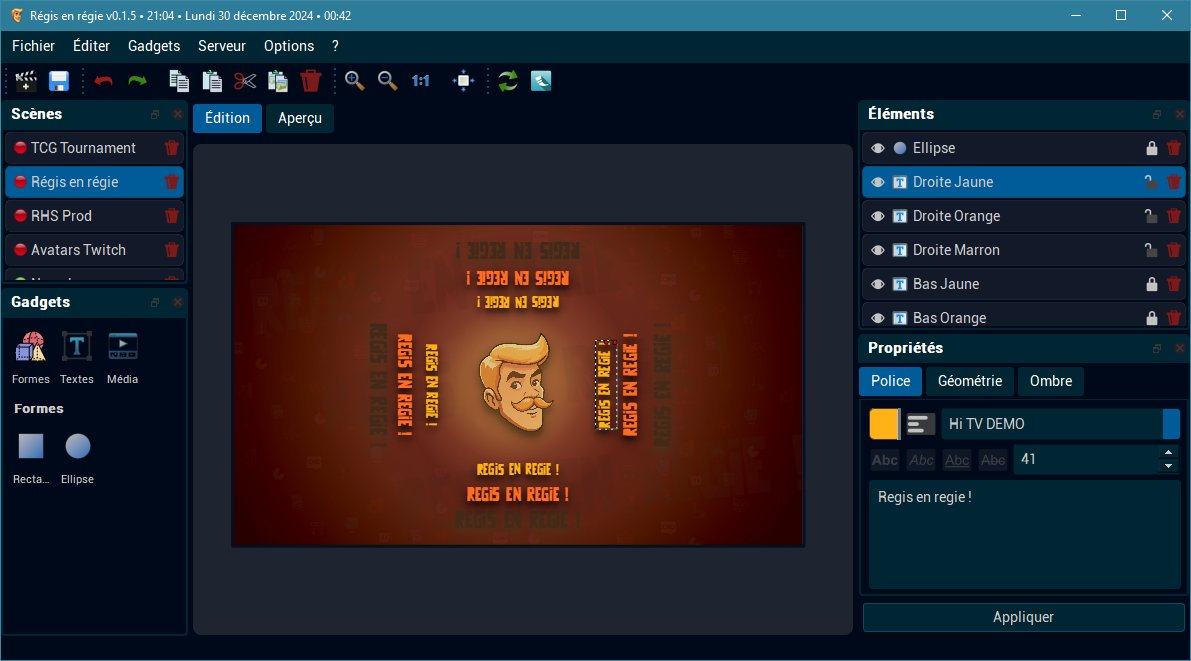The image size is (1191, 661).
Task: Click the fit-to-view center icon
Action: (463, 81)
